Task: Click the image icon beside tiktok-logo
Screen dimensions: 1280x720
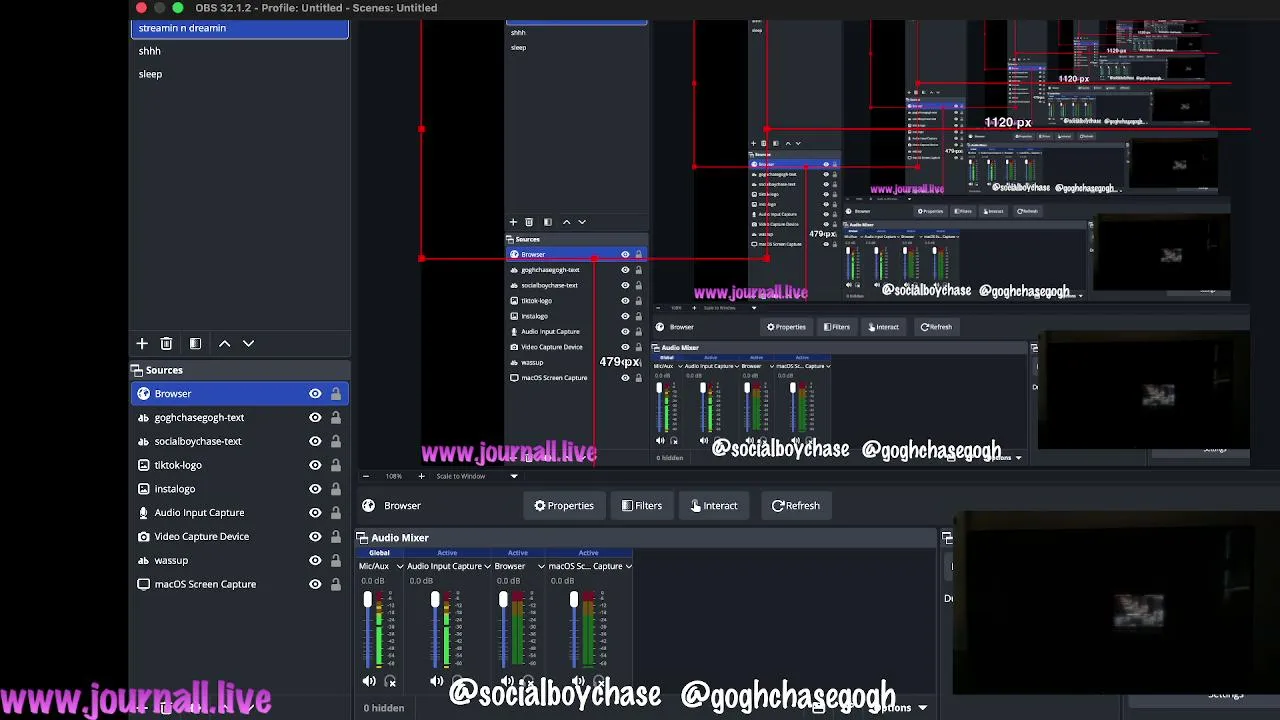Action: [143, 465]
